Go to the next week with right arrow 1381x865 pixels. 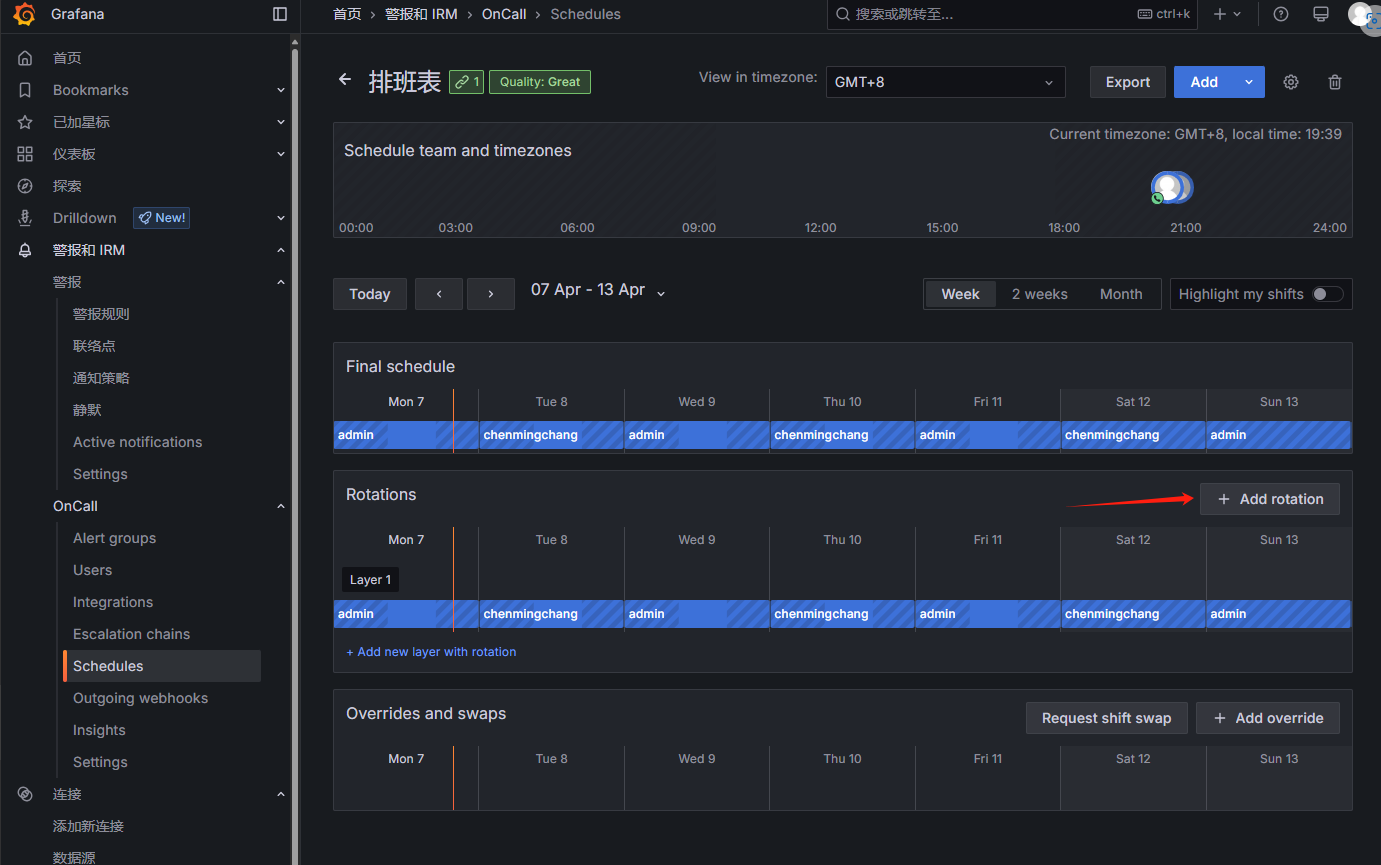(x=491, y=294)
